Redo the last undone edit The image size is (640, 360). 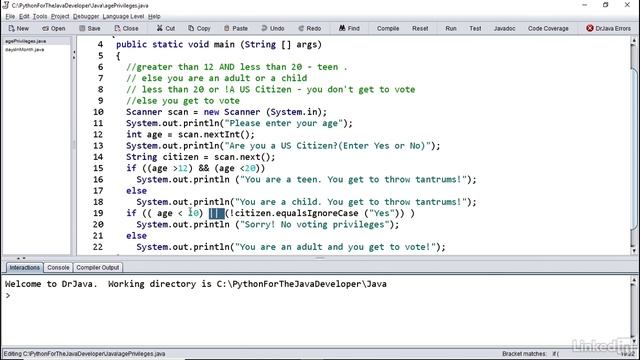pos(309,28)
